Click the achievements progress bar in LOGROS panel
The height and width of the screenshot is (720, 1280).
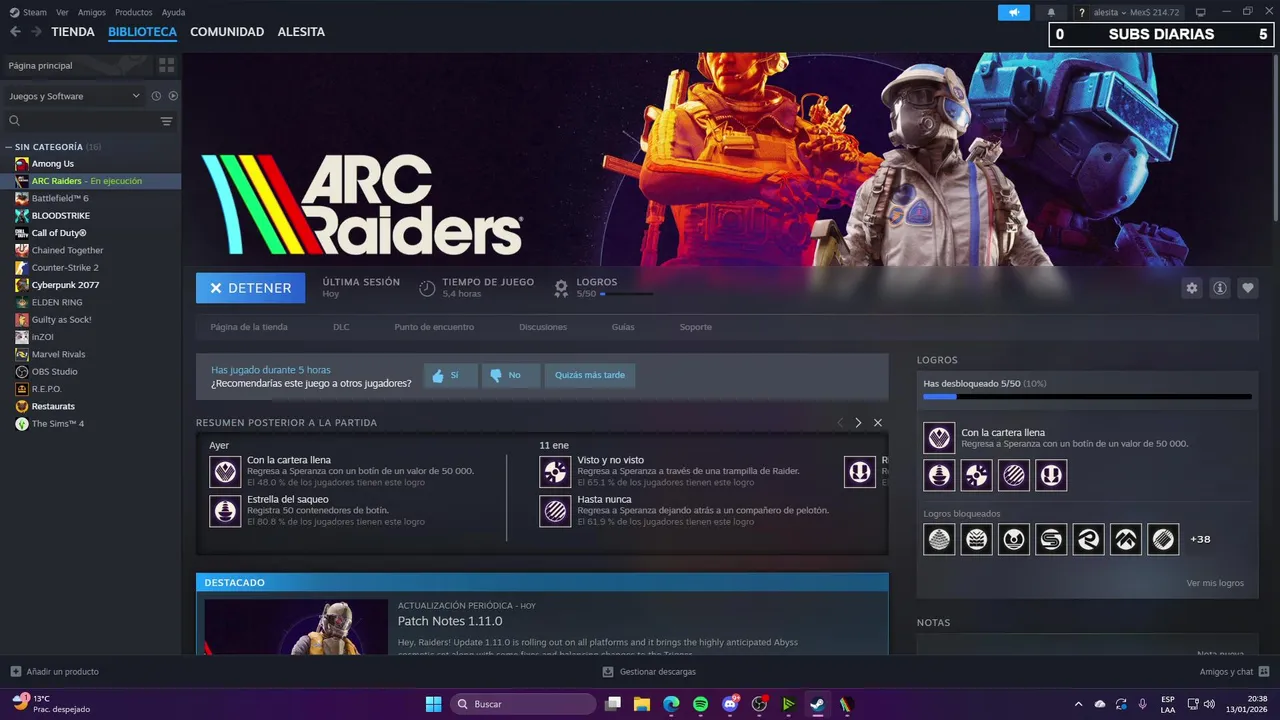1087,397
